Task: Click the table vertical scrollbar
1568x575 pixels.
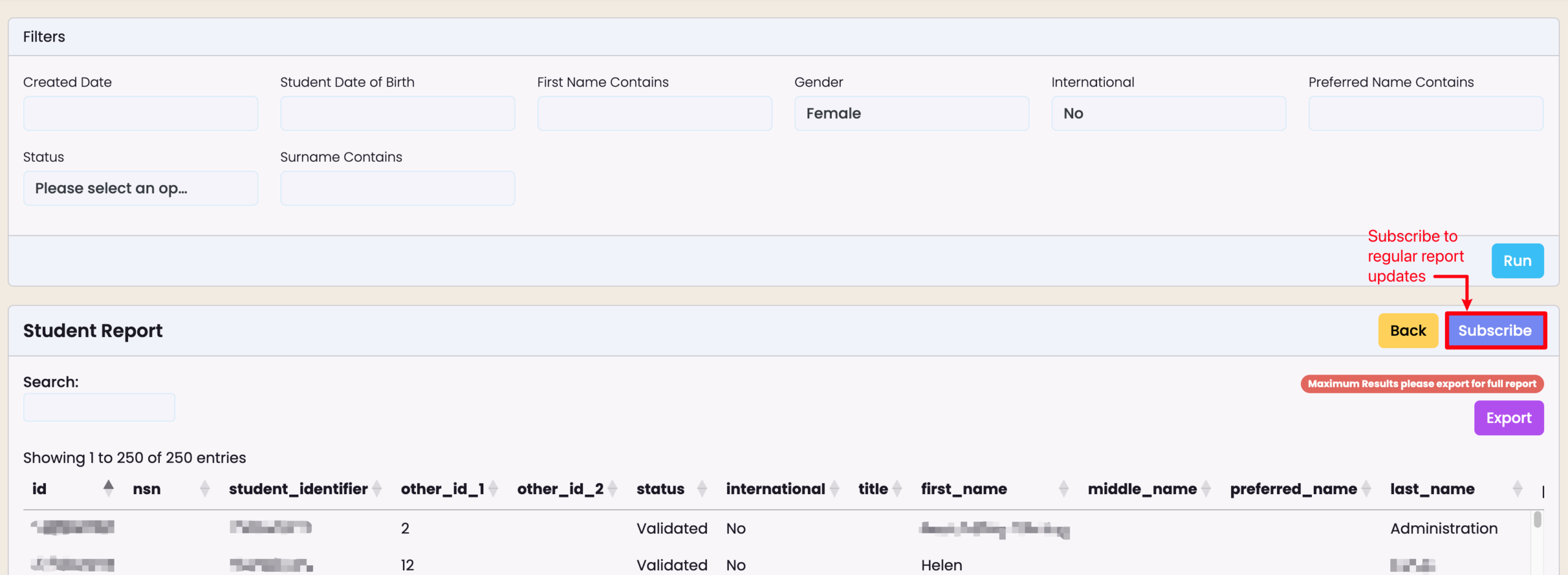Action: point(1537,520)
